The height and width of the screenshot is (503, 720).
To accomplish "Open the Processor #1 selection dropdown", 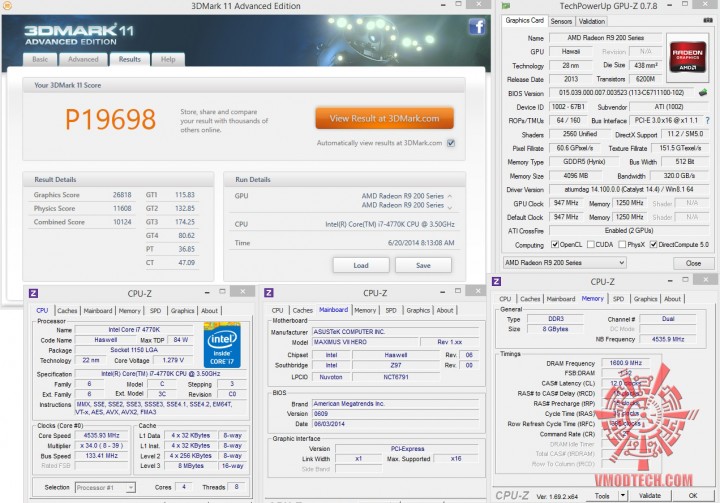I will click(x=105, y=487).
